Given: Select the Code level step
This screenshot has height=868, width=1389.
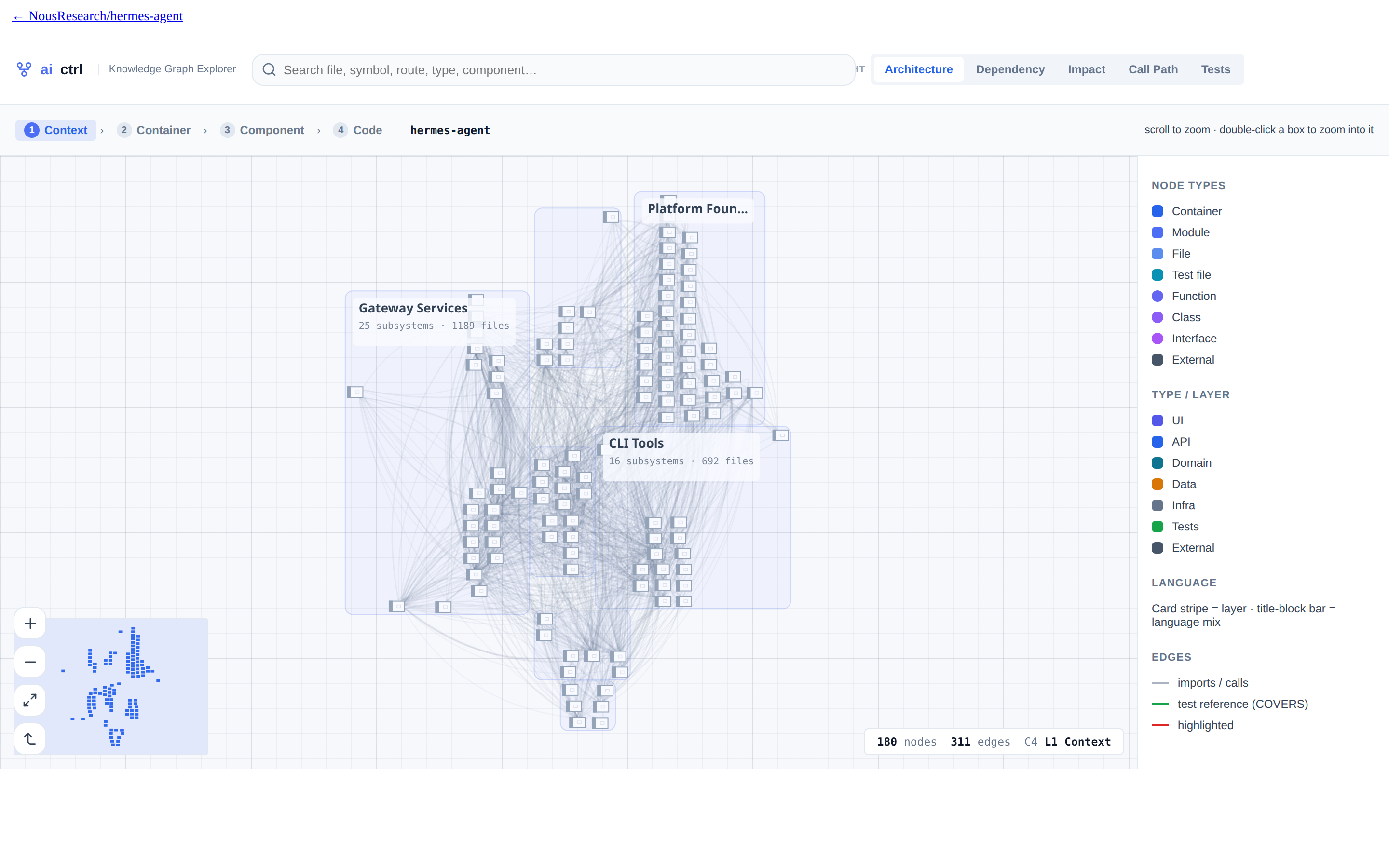Looking at the screenshot, I should tap(358, 130).
